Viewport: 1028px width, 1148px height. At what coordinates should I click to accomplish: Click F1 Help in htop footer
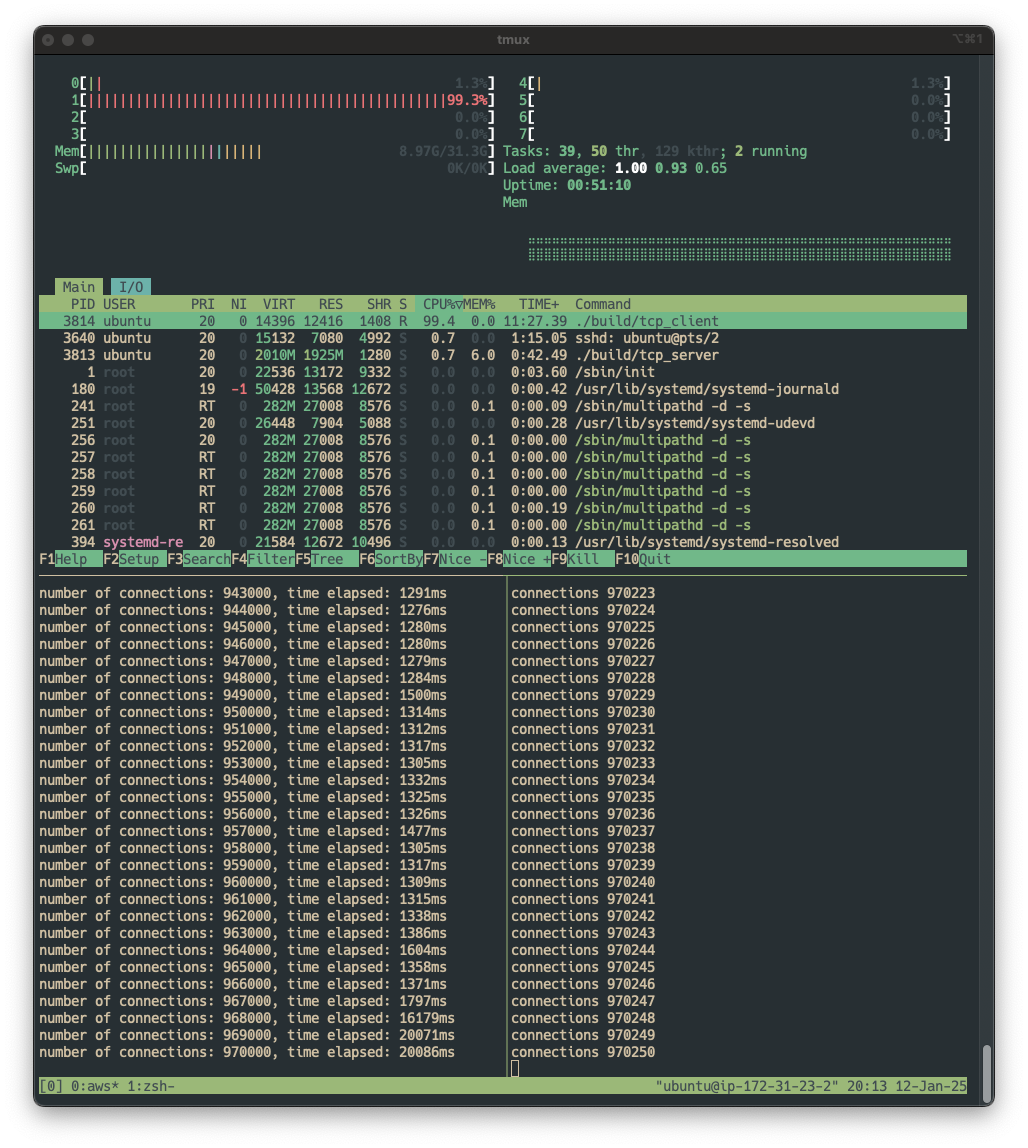click(70, 559)
